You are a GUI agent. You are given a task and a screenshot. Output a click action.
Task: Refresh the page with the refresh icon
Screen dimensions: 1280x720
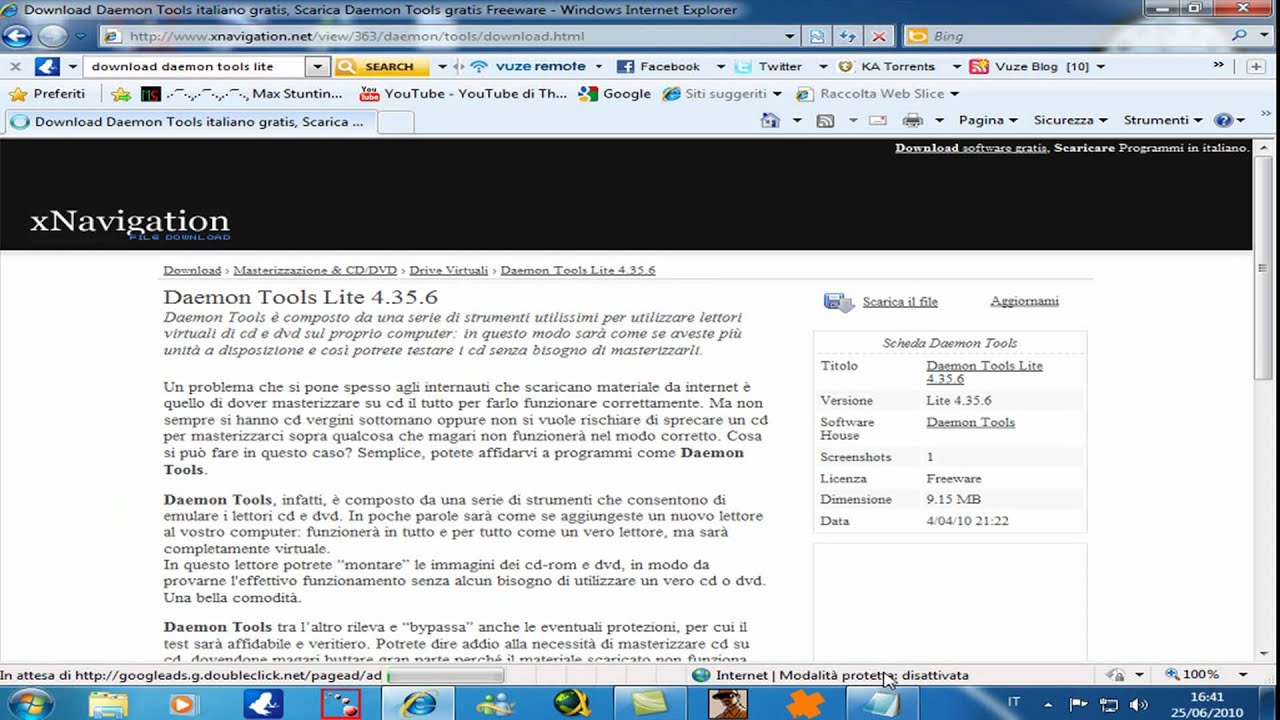pos(848,36)
